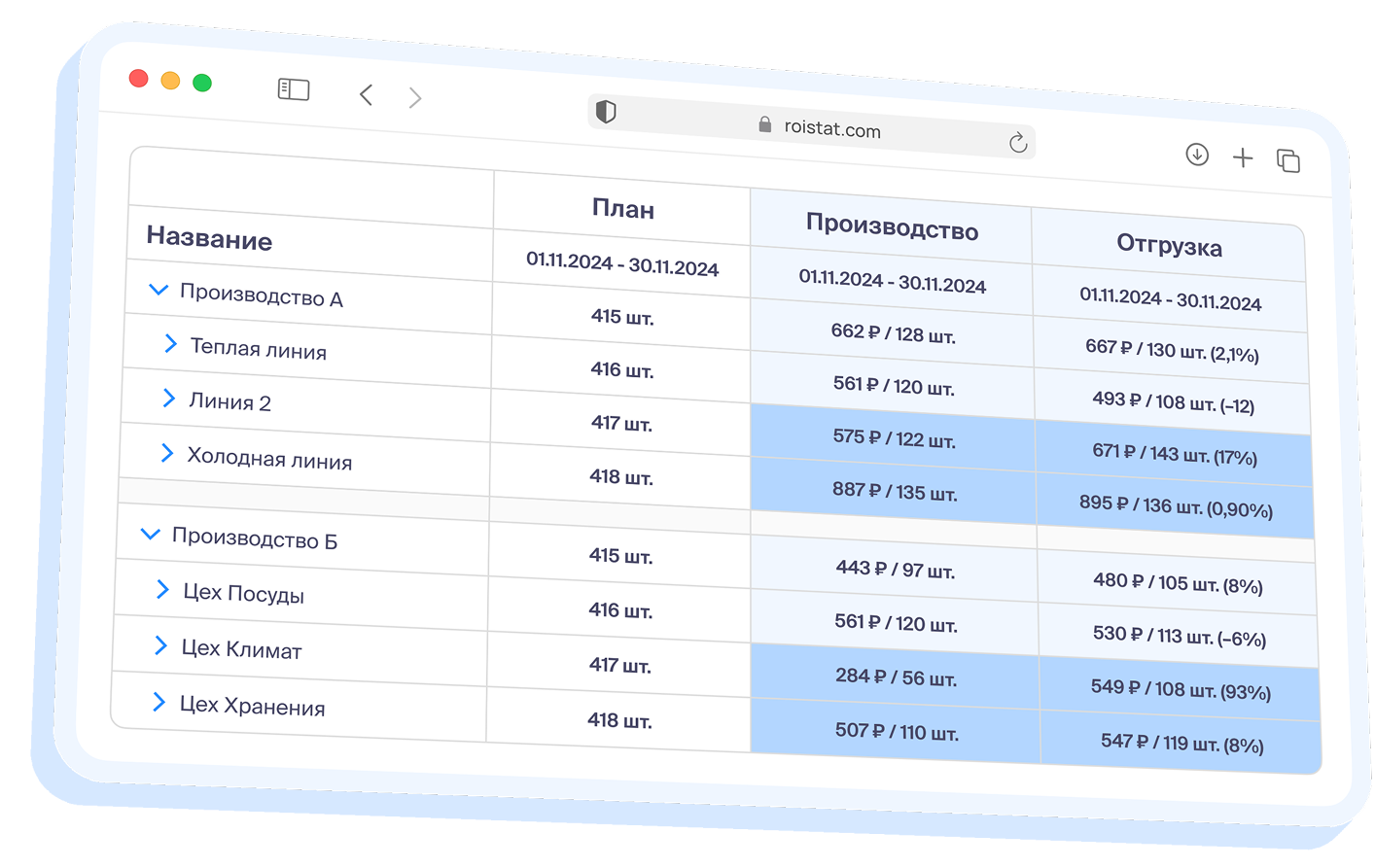Click the sidebar toggle icon in browser toolbar
This screenshot has width=1375, height=868.
pyautogui.click(x=293, y=90)
